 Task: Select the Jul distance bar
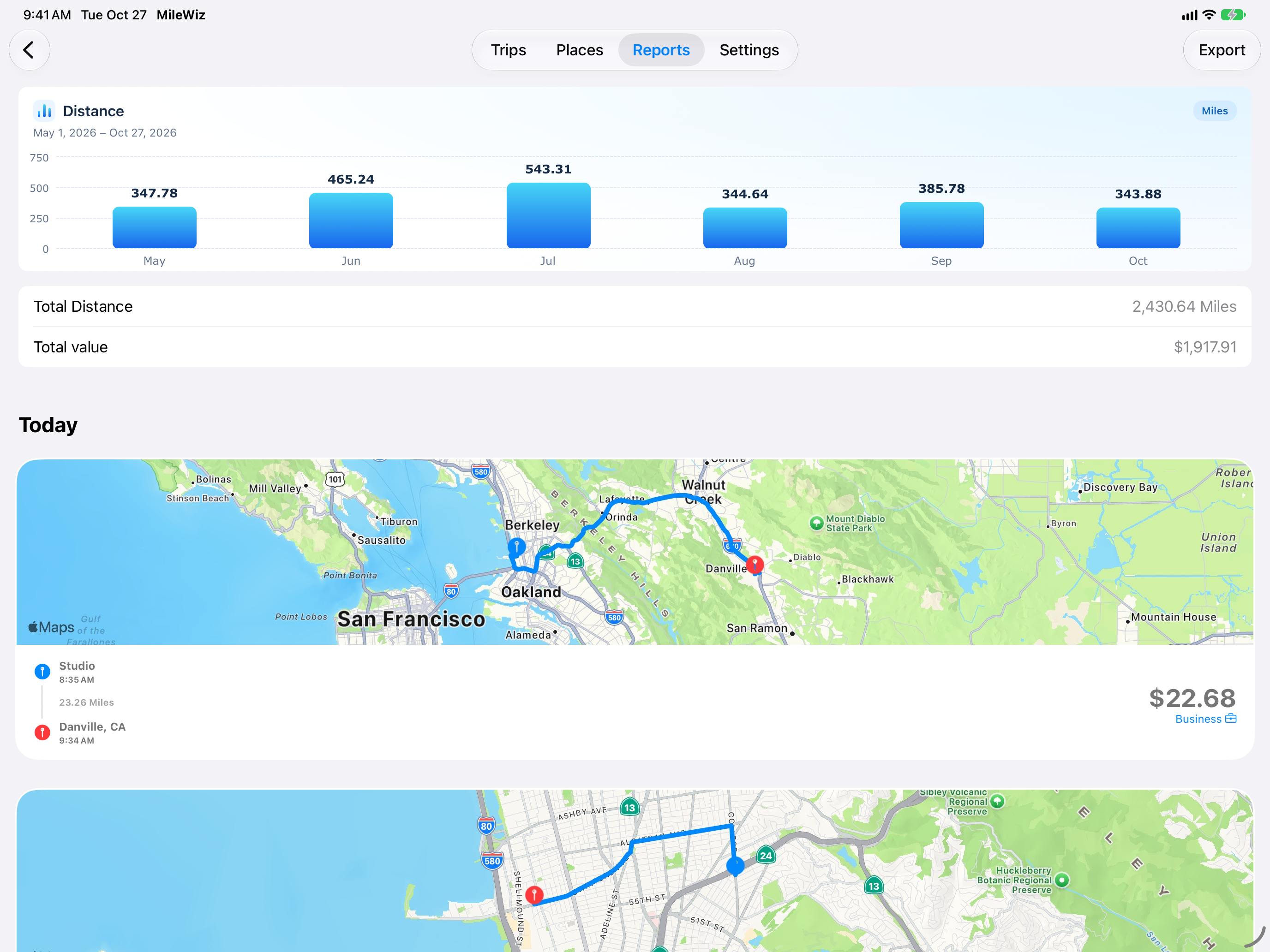548,215
